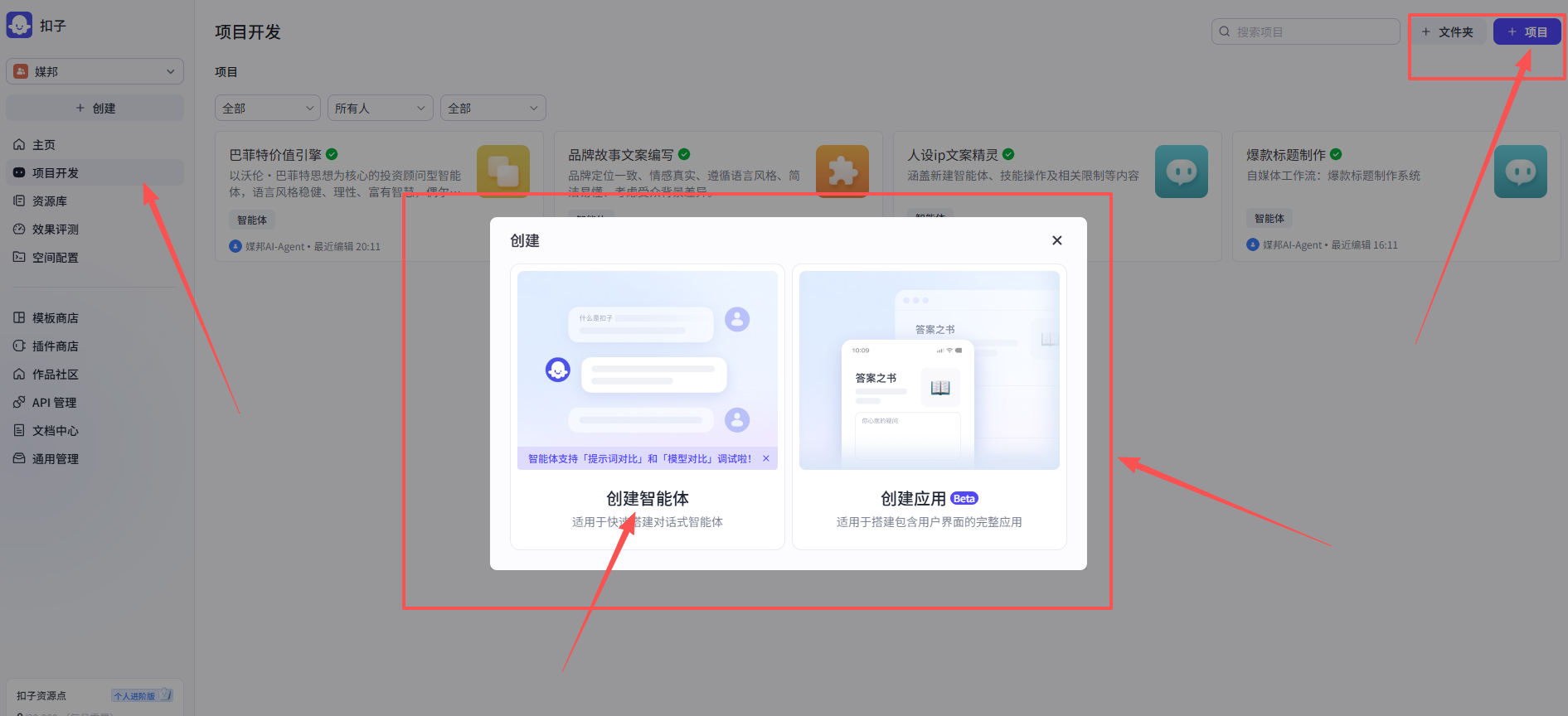Click the 项目开发 icon
1568x716 pixels.
[19, 172]
